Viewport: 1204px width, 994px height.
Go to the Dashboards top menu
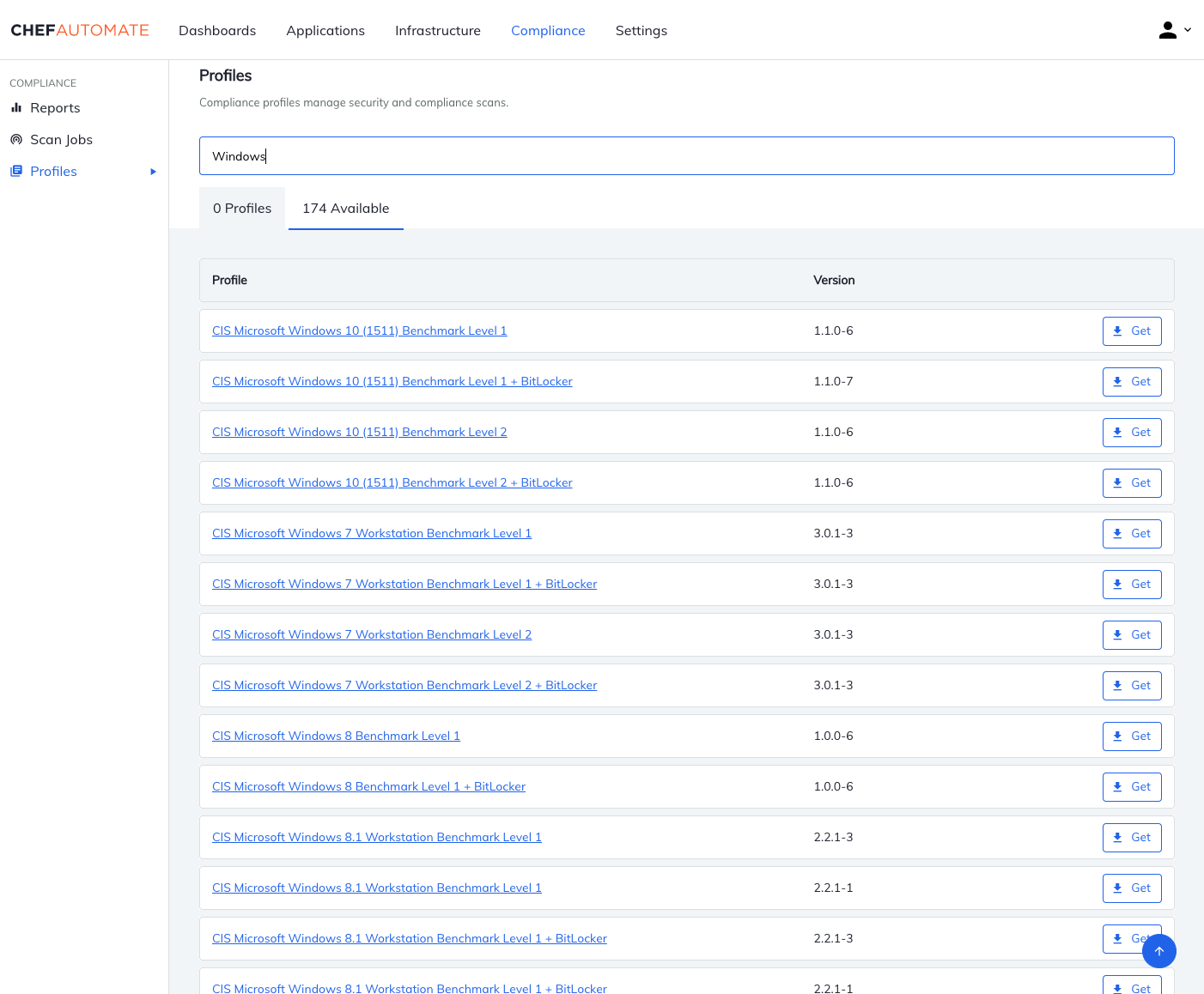pyautogui.click(x=217, y=31)
